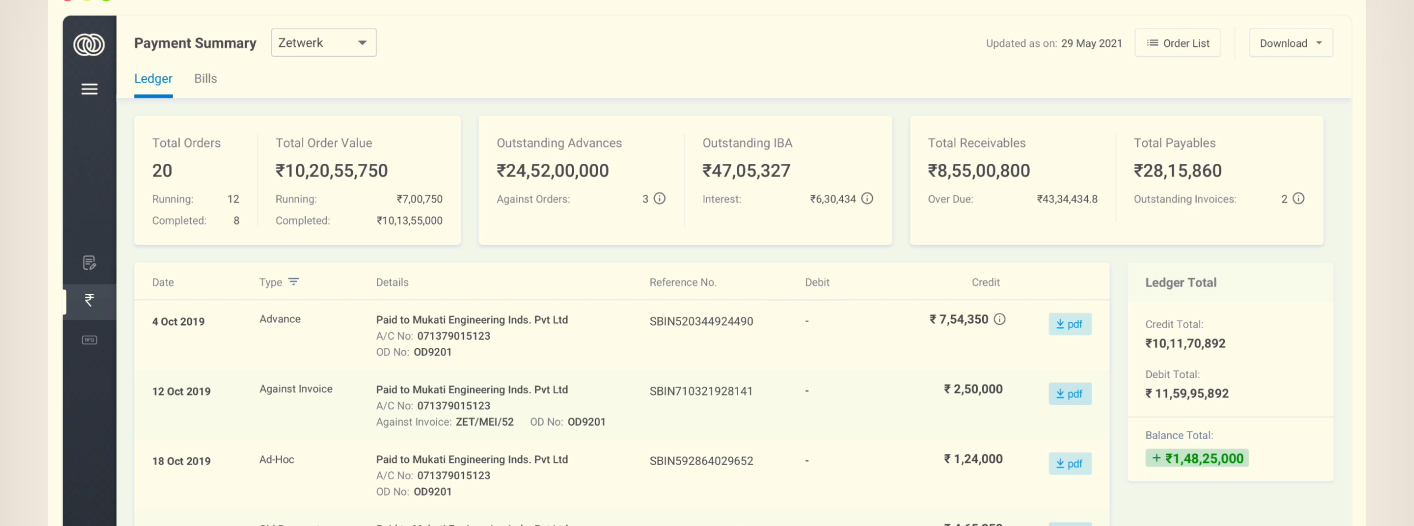1414x526 pixels.
Task: Click the RFQ icon in sidebar
Action: (x=89, y=340)
